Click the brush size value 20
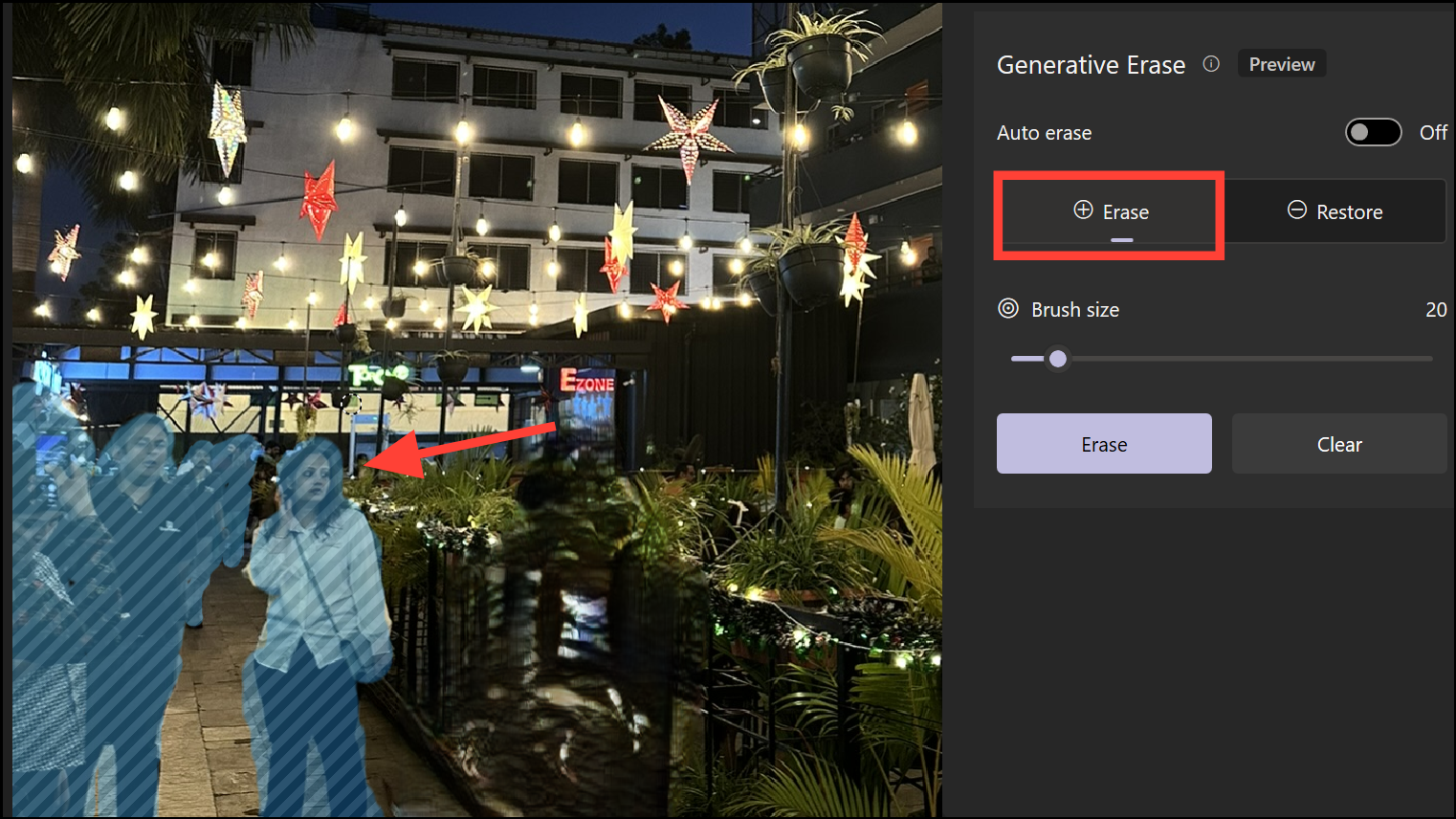1456x819 pixels. [1436, 310]
